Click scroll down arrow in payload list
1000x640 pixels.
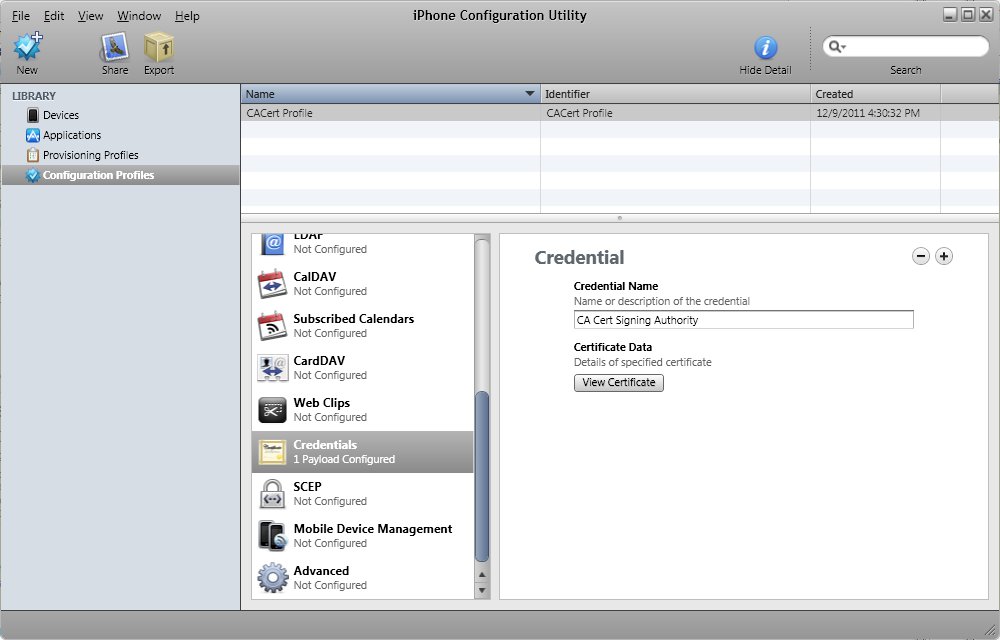click(482, 590)
